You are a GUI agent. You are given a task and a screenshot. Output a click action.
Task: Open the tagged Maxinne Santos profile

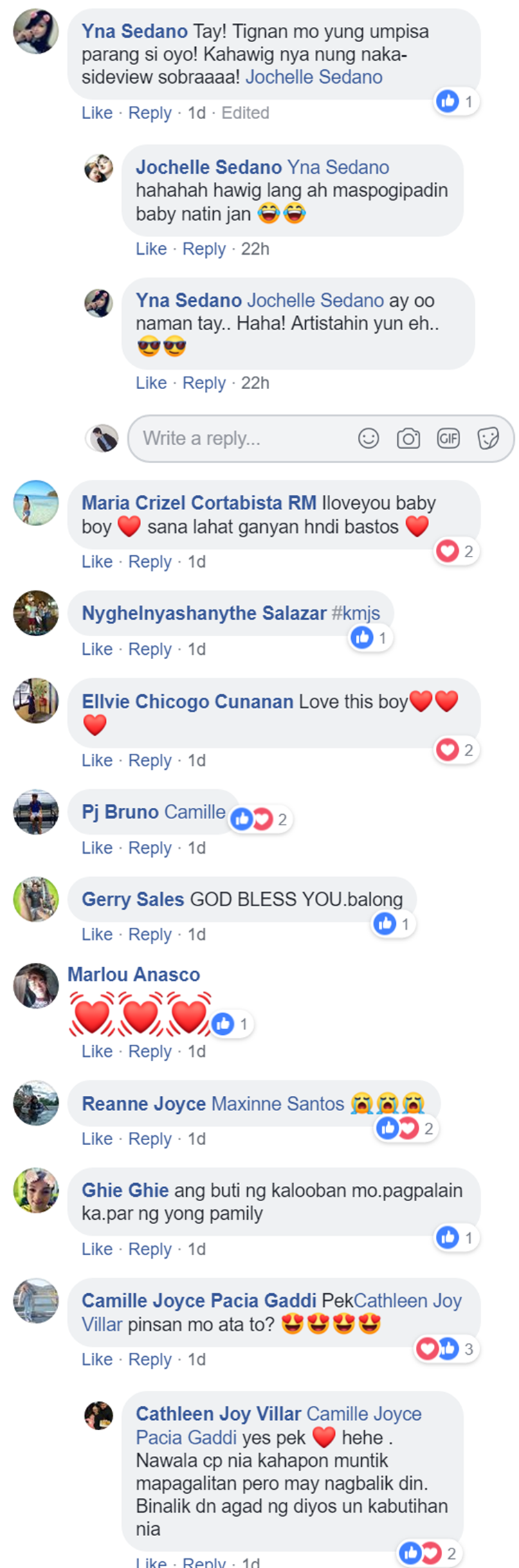277,1103
